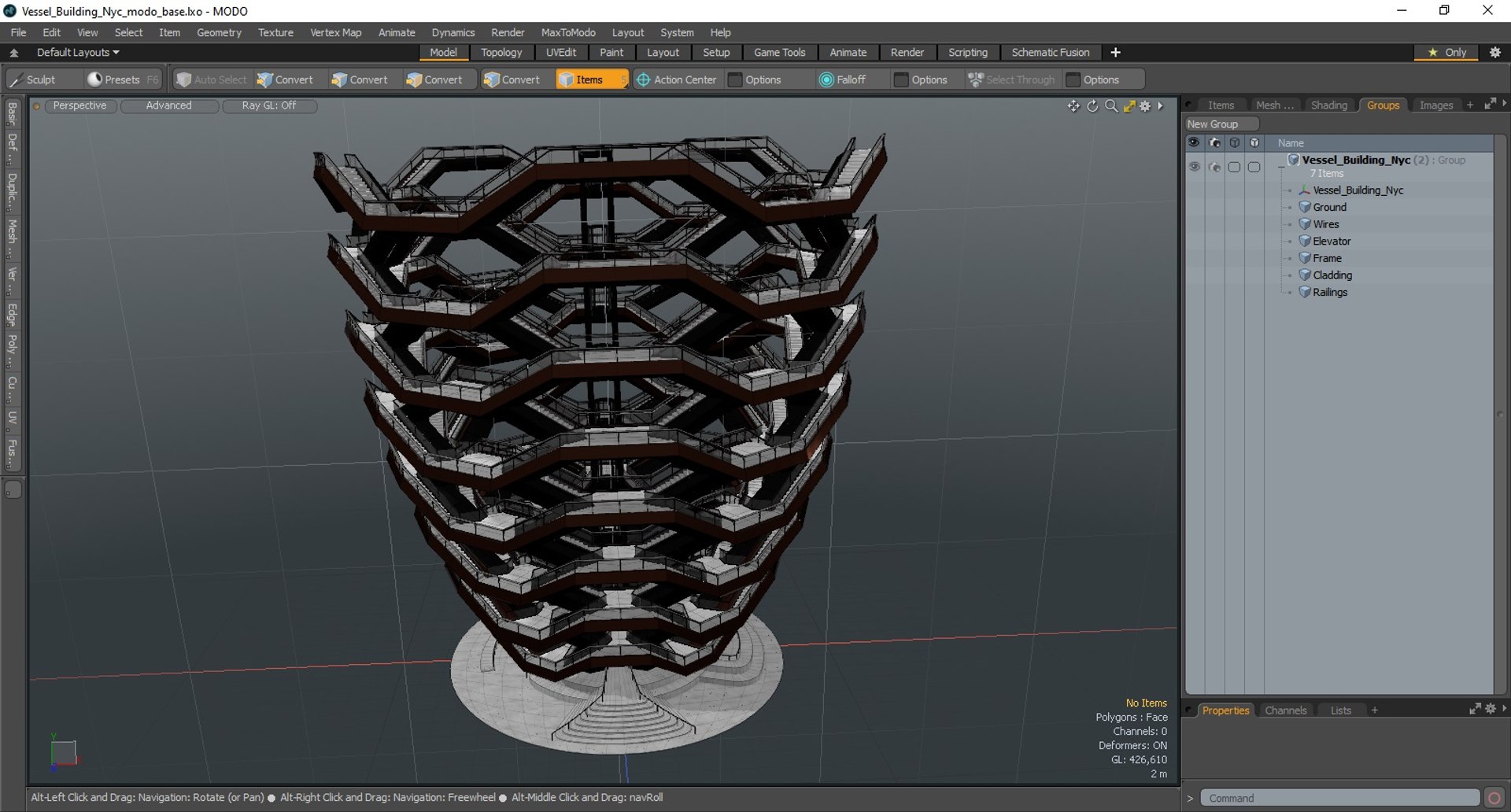Open the Basic vertical sidebar tab
1511x812 pixels.
pos(12,114)
